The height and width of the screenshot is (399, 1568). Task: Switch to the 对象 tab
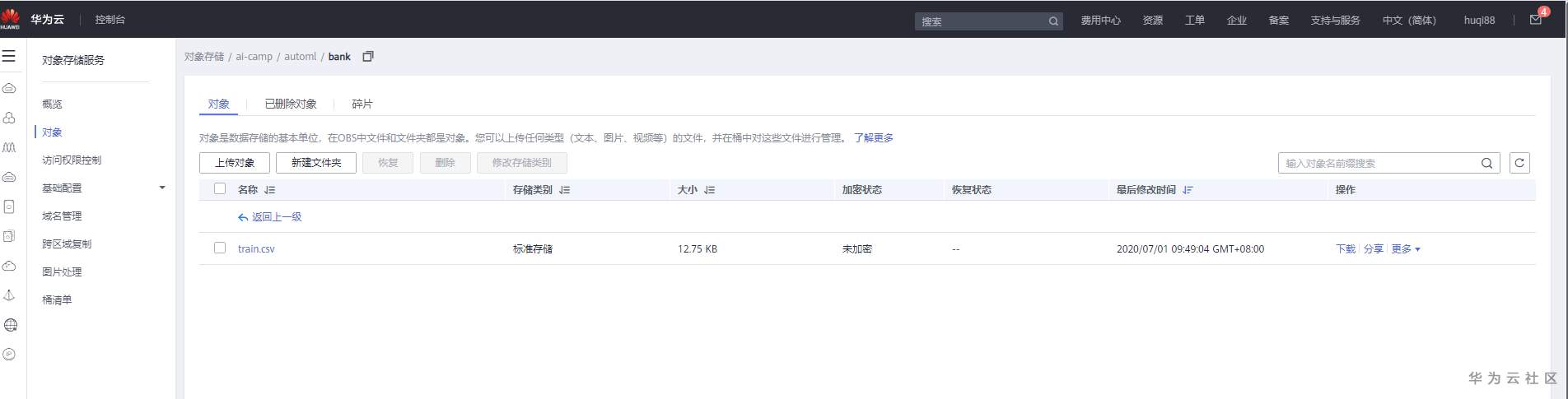coord(218,104)
